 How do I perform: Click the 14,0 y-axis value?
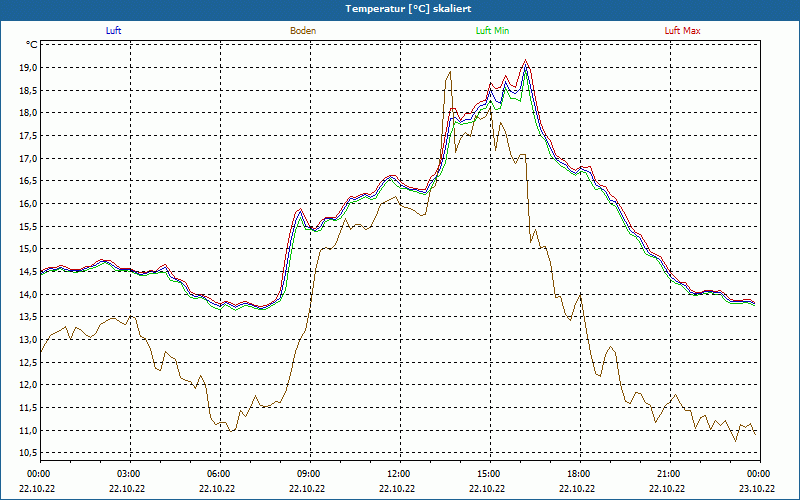(x=29, y=294)
